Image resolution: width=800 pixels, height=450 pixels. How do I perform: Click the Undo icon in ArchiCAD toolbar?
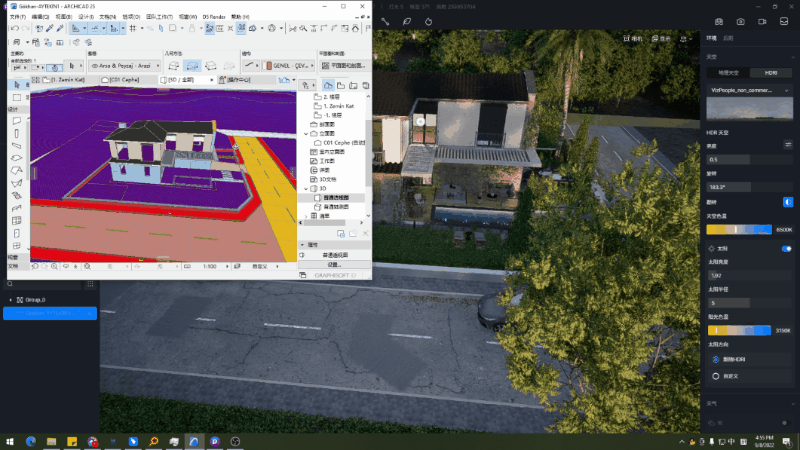coord(14,28)
